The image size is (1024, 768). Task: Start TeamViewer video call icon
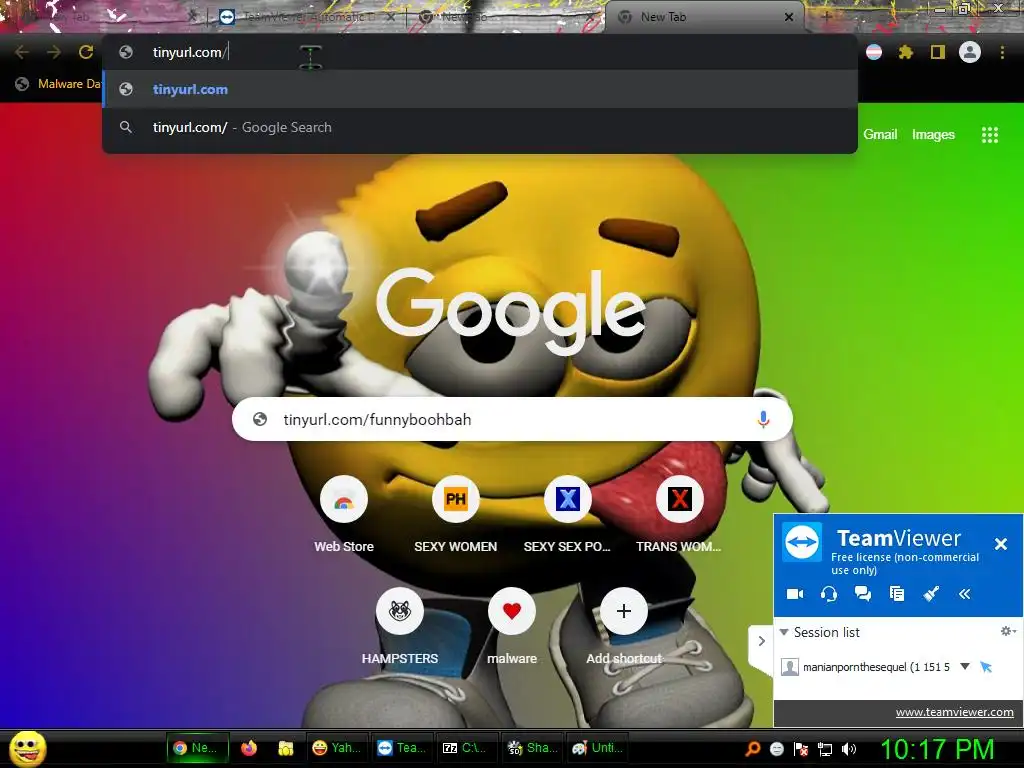795,594
